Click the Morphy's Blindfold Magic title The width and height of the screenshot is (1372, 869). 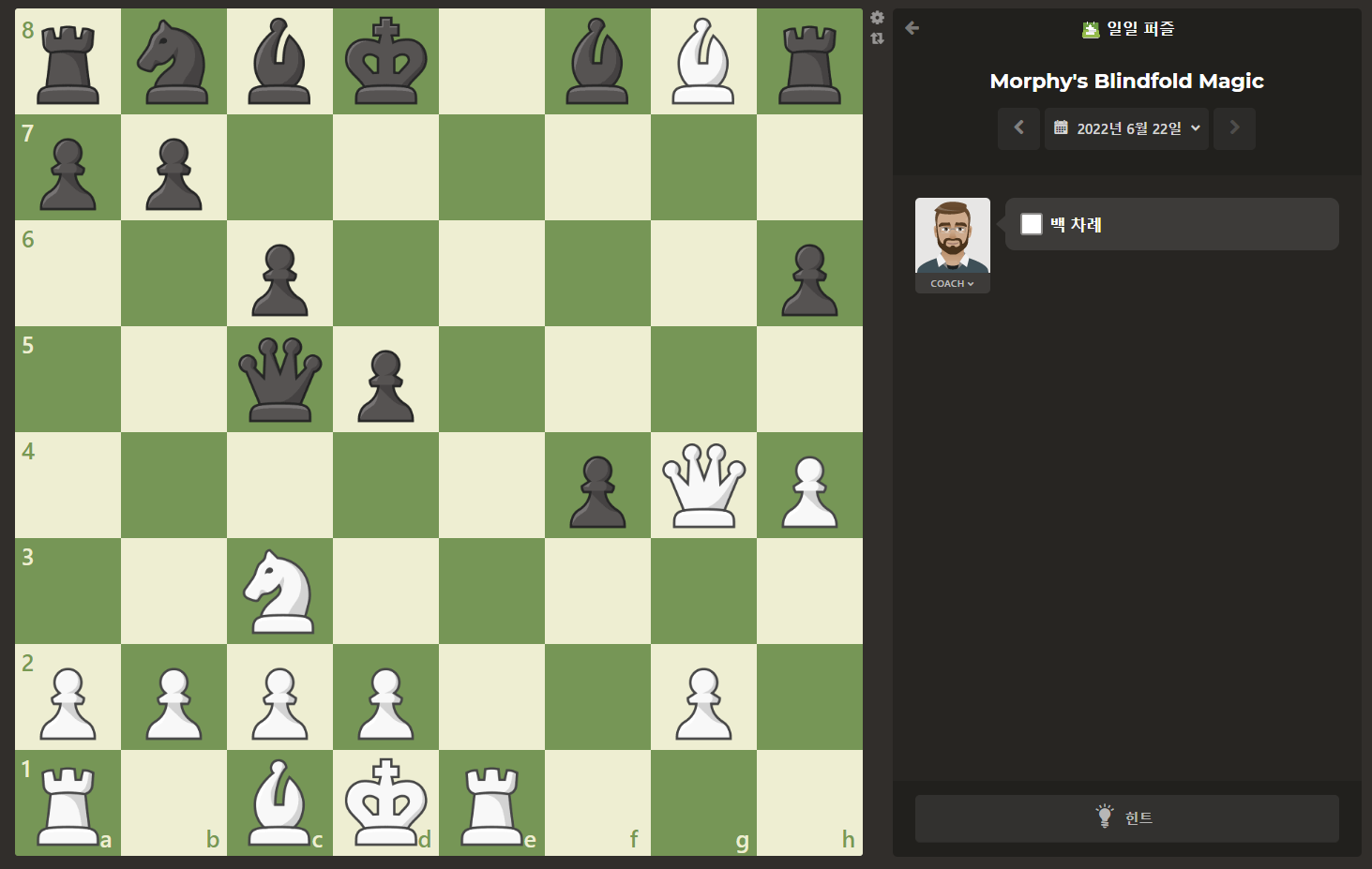(x=1126, y=81)
